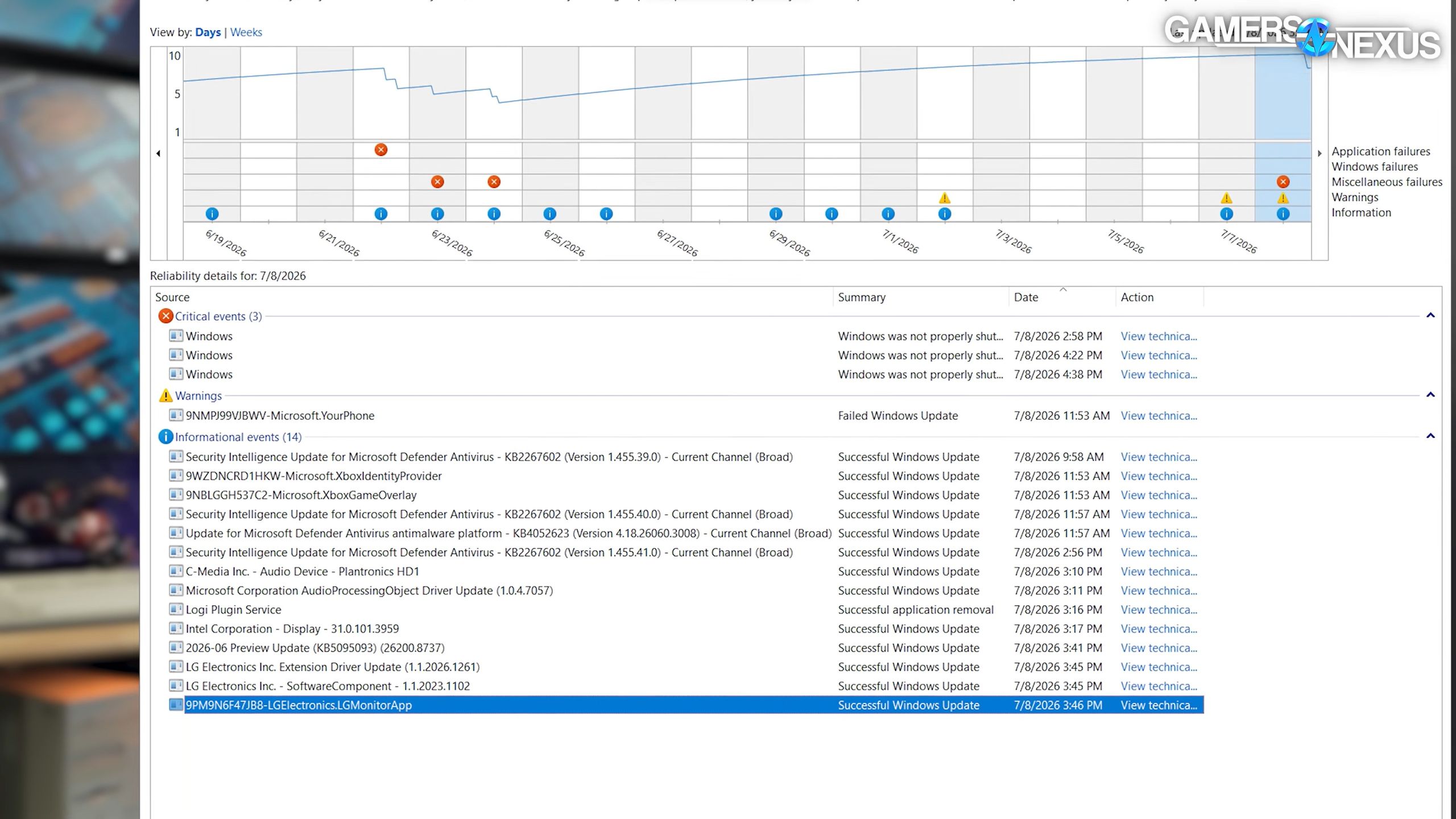Screen dimensions: 1456x819
Task: Click the information icon on 6/23/2026
Action: [437, 214]
